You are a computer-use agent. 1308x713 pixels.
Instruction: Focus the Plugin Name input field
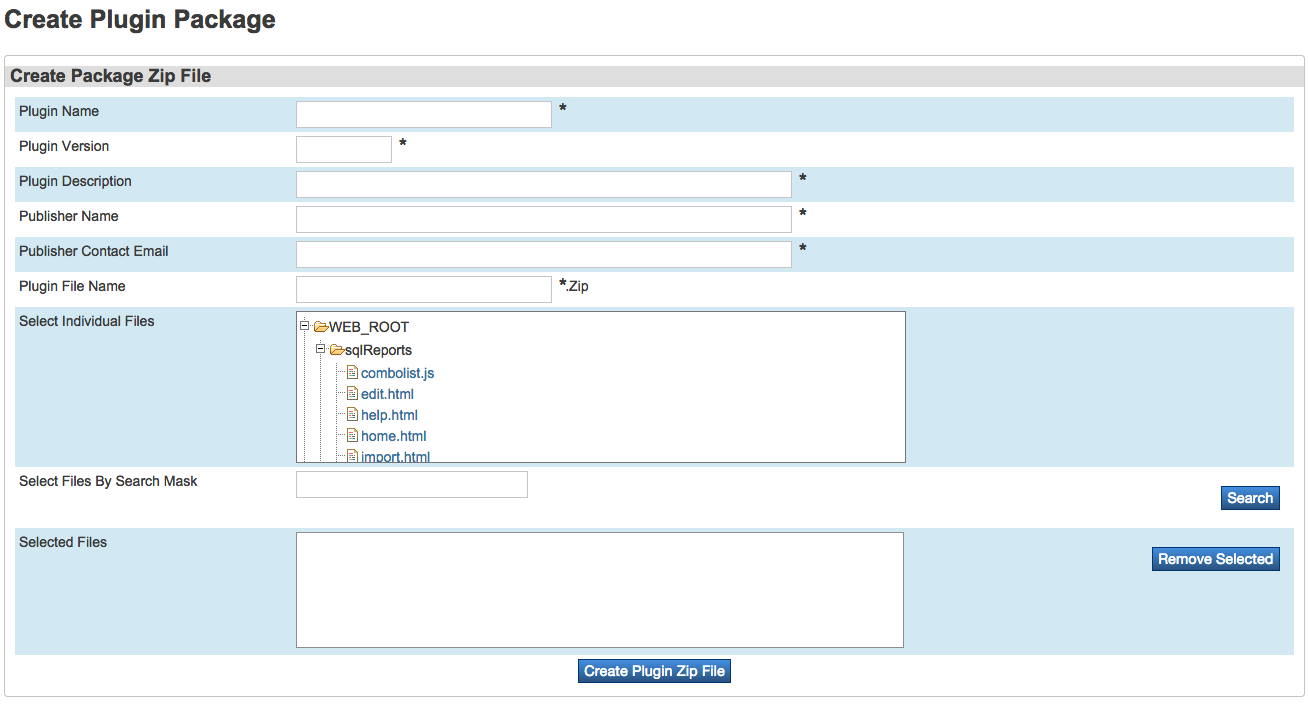pyautogui.click(x=424, y=114)
